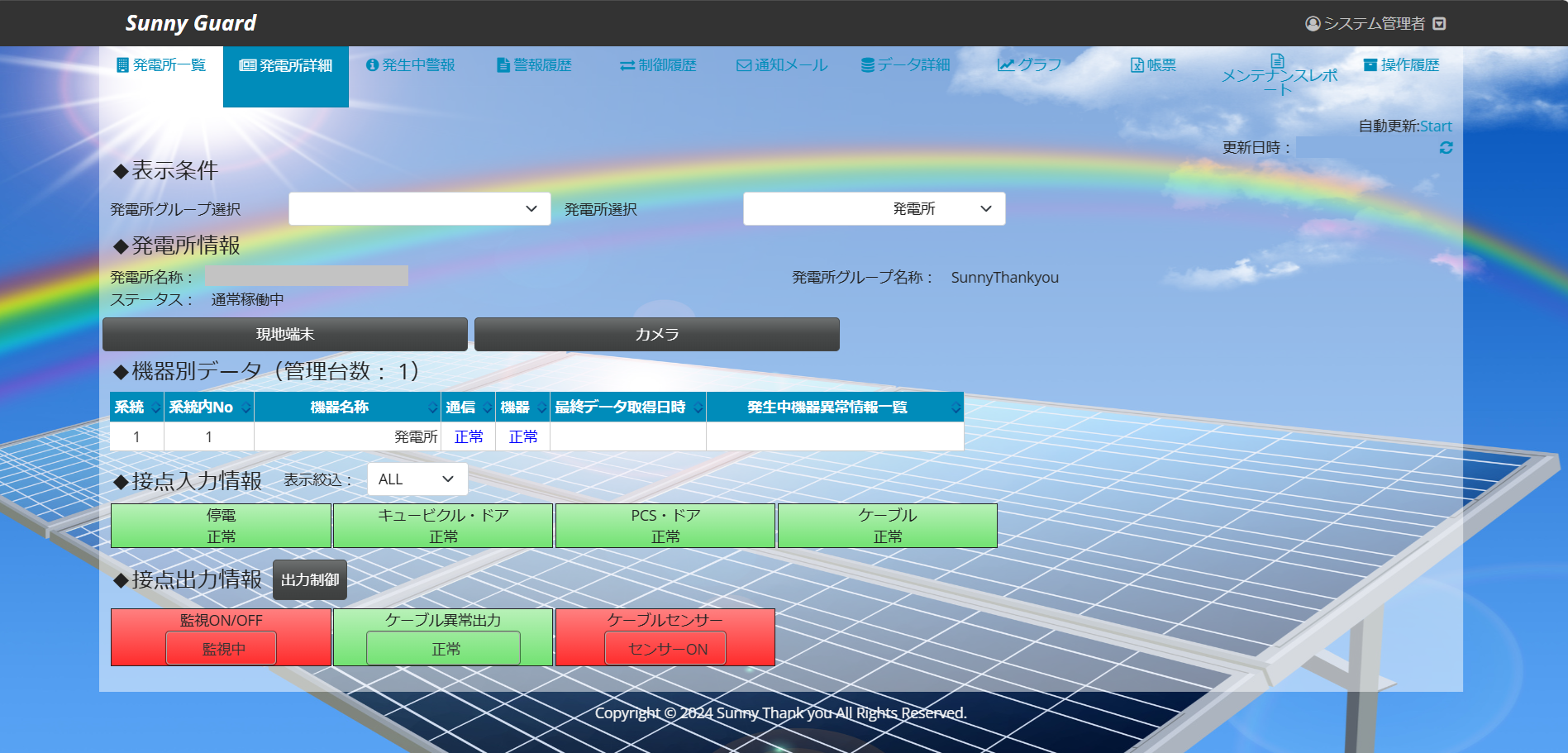Click the sort icon on 発生中機器異常情報一覧 column
Screen dimensions: 1568x753
[956, 407]
